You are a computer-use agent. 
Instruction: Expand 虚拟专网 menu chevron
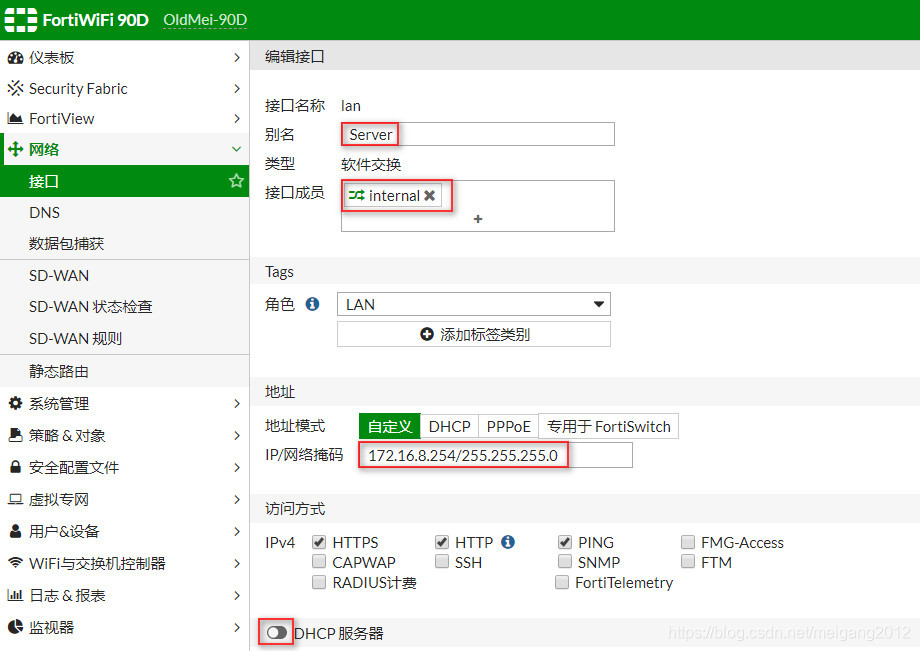(236, 499)
